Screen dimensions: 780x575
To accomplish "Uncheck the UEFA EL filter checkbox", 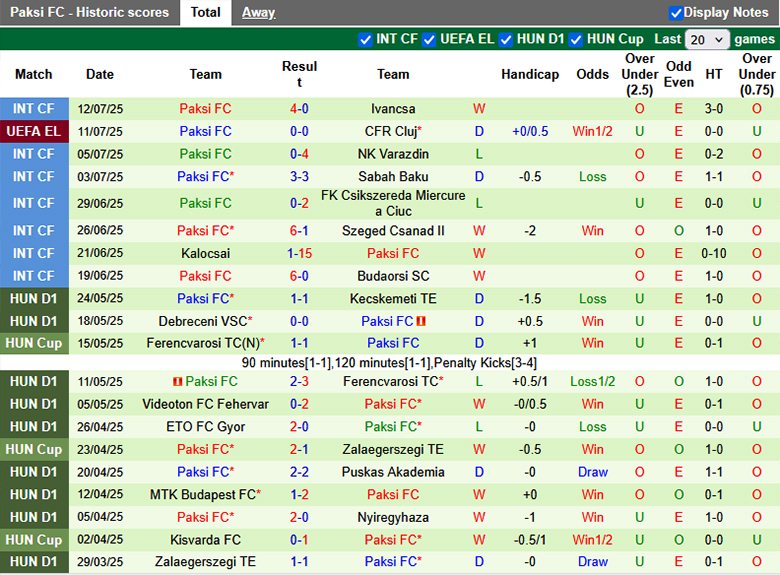I will click(x=429, y=39).
